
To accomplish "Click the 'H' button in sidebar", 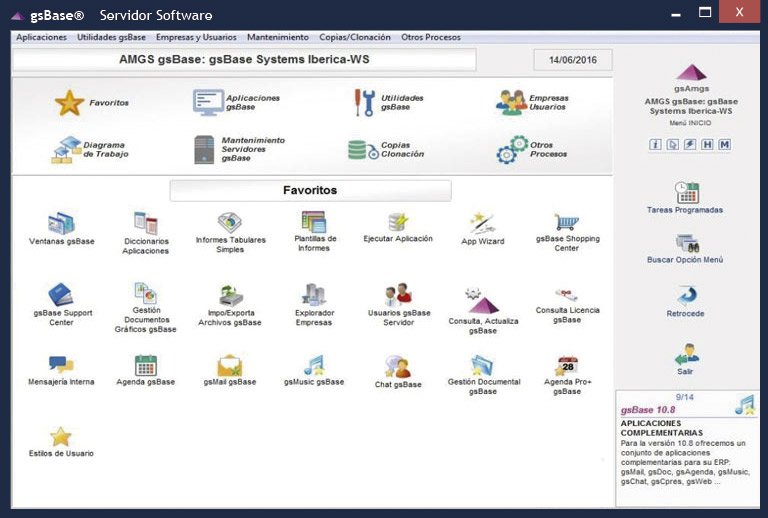I will coord(707,144).
